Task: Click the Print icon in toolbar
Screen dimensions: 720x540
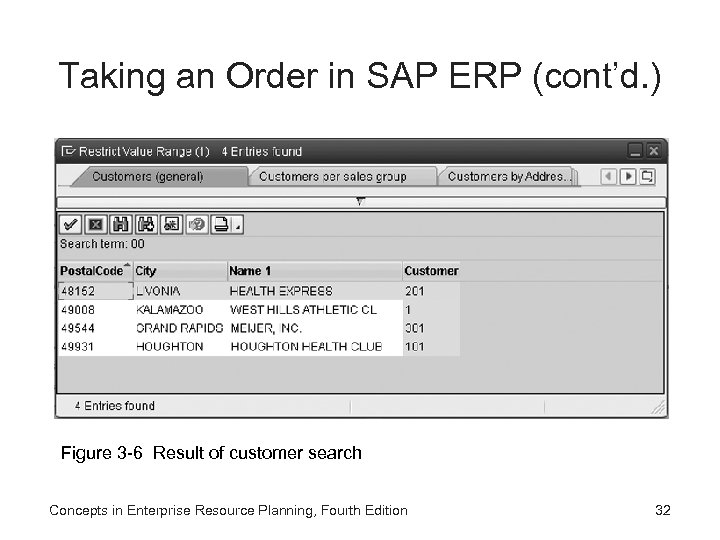Action: click(221, 224)
